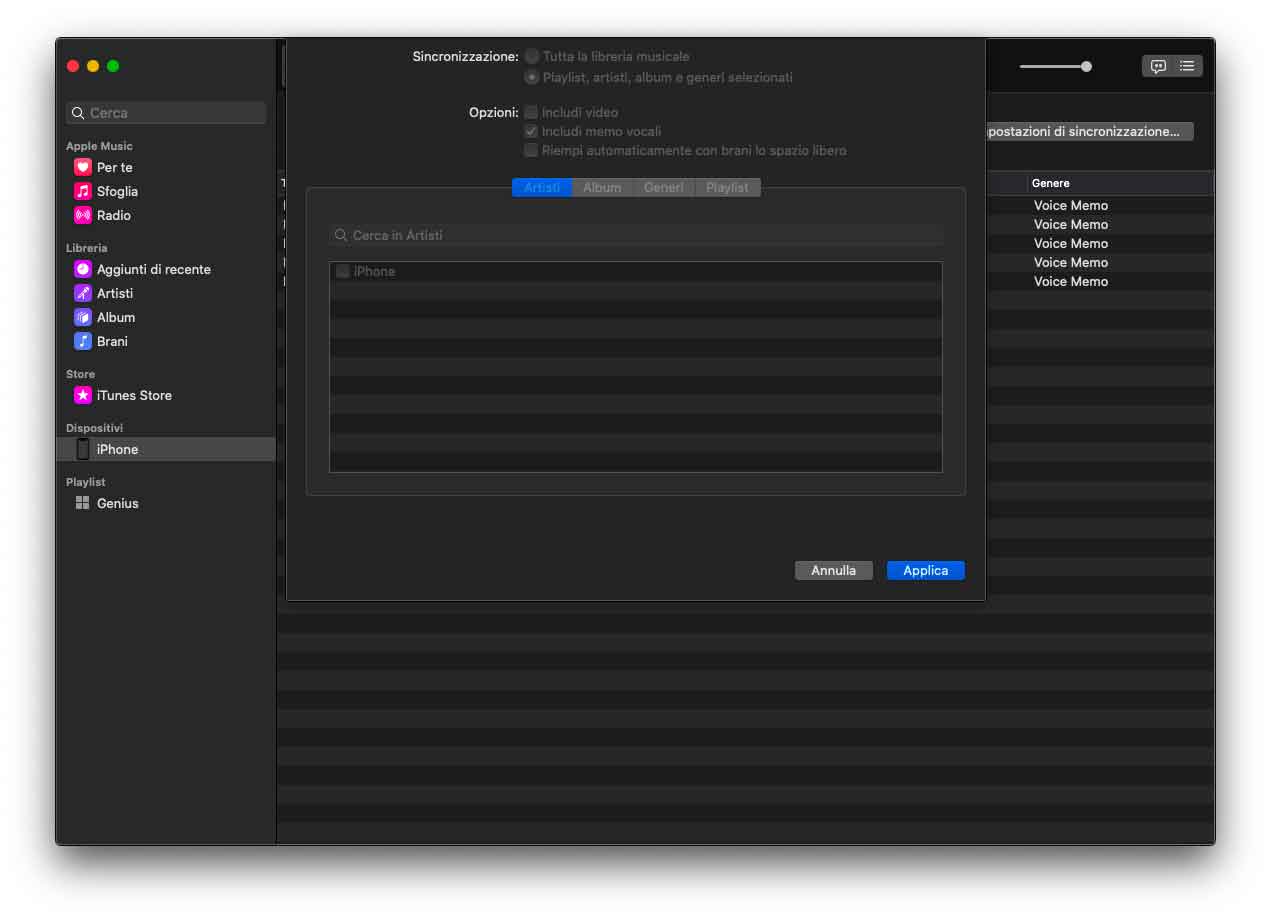Click the Applica button

click(926, 570)
